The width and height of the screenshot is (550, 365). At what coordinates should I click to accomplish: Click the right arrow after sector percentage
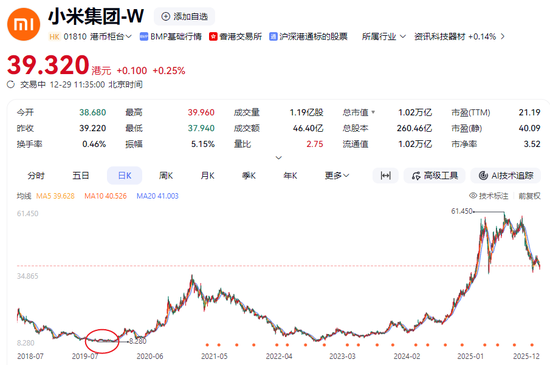coord(503,36)
